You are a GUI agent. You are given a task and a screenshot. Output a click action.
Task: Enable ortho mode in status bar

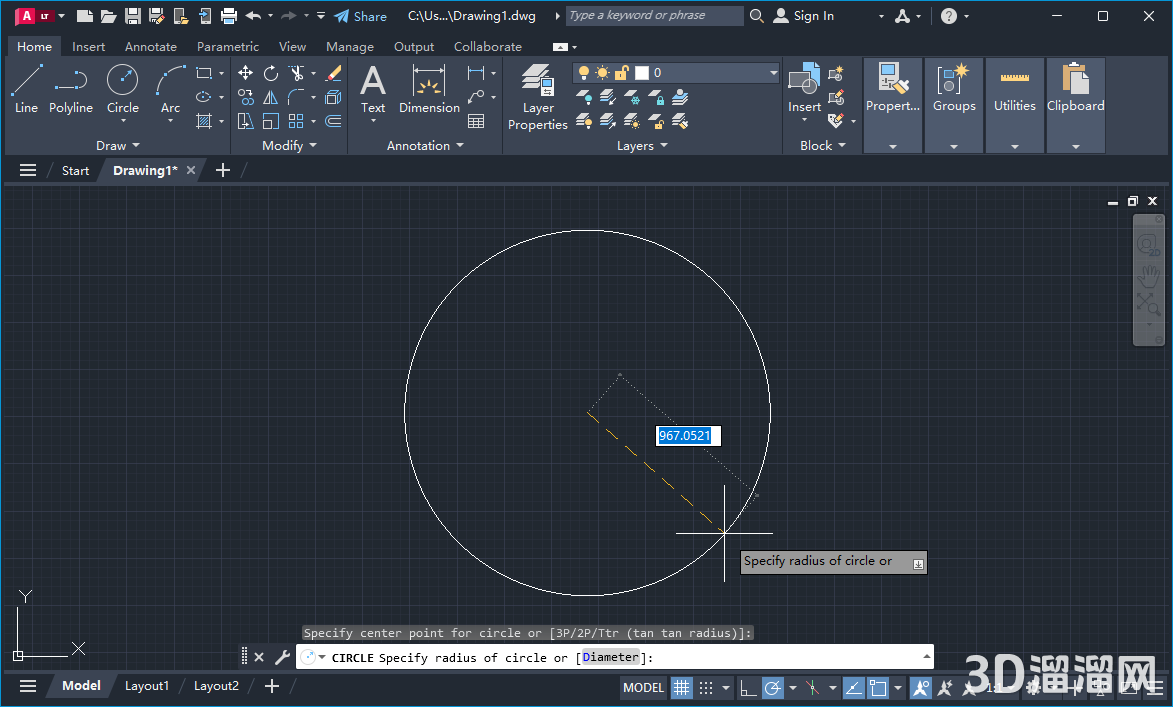(x=748, y=688)
